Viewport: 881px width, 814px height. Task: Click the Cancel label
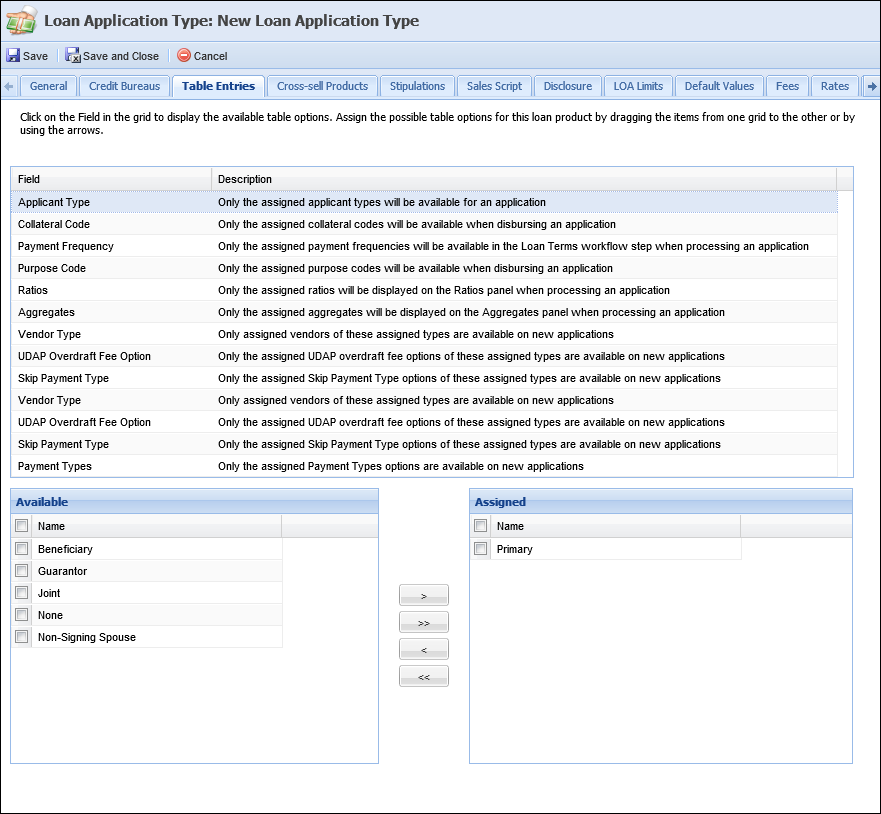[210, 56]
